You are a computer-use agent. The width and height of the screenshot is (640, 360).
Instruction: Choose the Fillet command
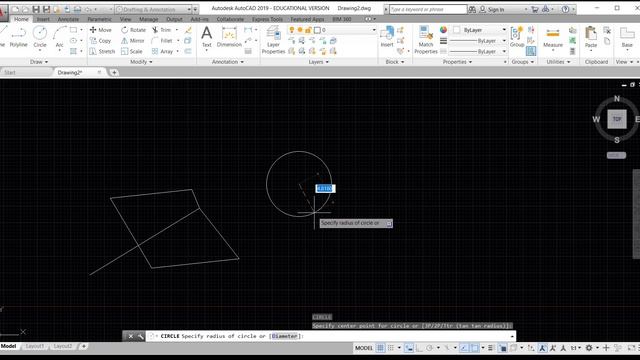tap(162, 41)
